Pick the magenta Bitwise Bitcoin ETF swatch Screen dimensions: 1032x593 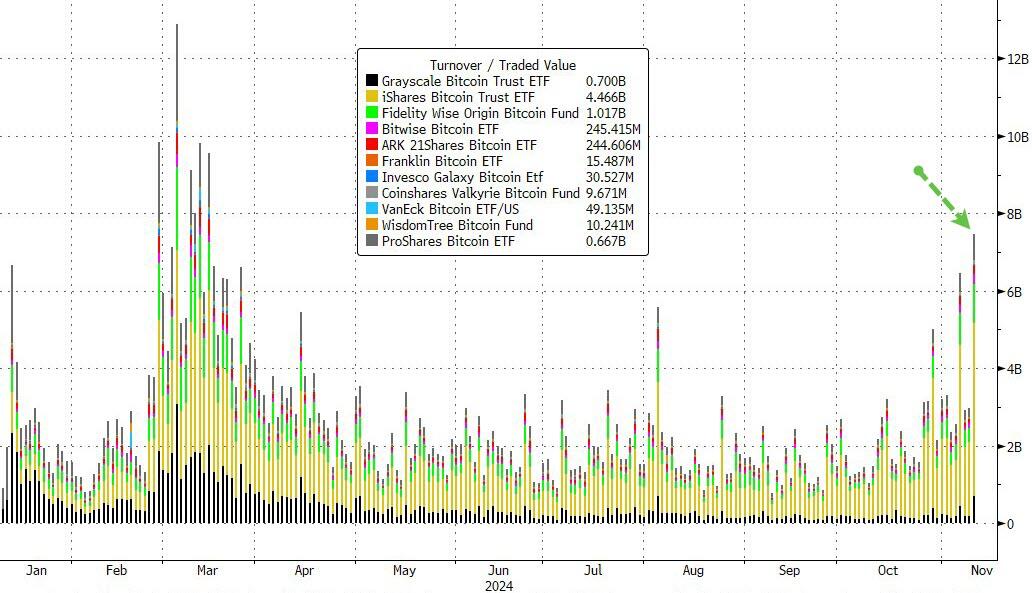pyautogui.click(x=372, y=129)
